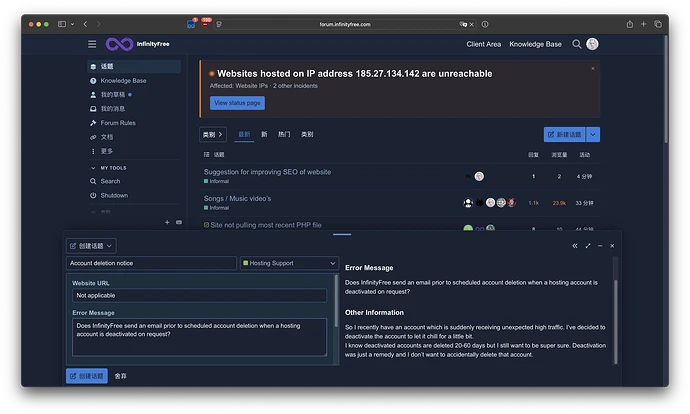This screenshot has height=414, width=690.
Task: Click the privacy report icon beside address bar
Action: [485, 24]
